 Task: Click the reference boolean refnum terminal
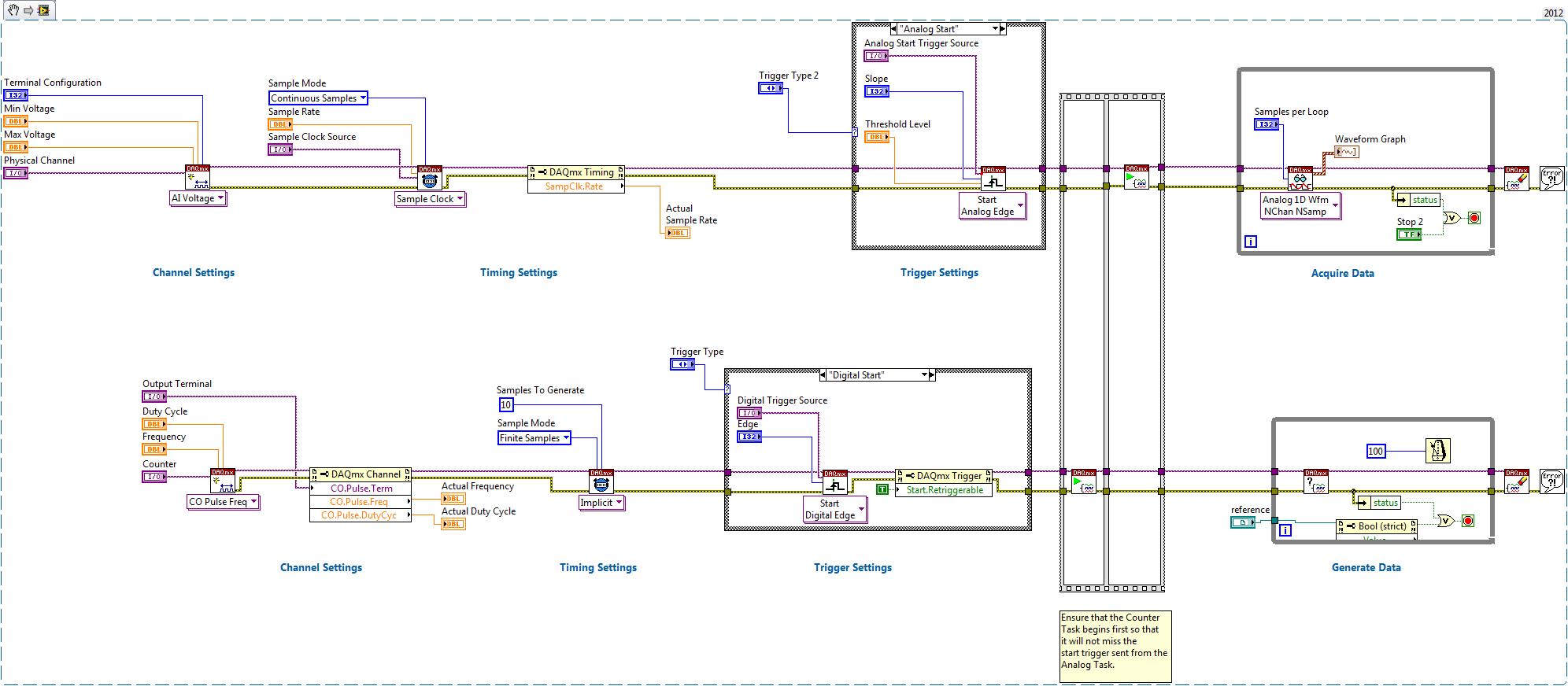tap(1243, 522)
